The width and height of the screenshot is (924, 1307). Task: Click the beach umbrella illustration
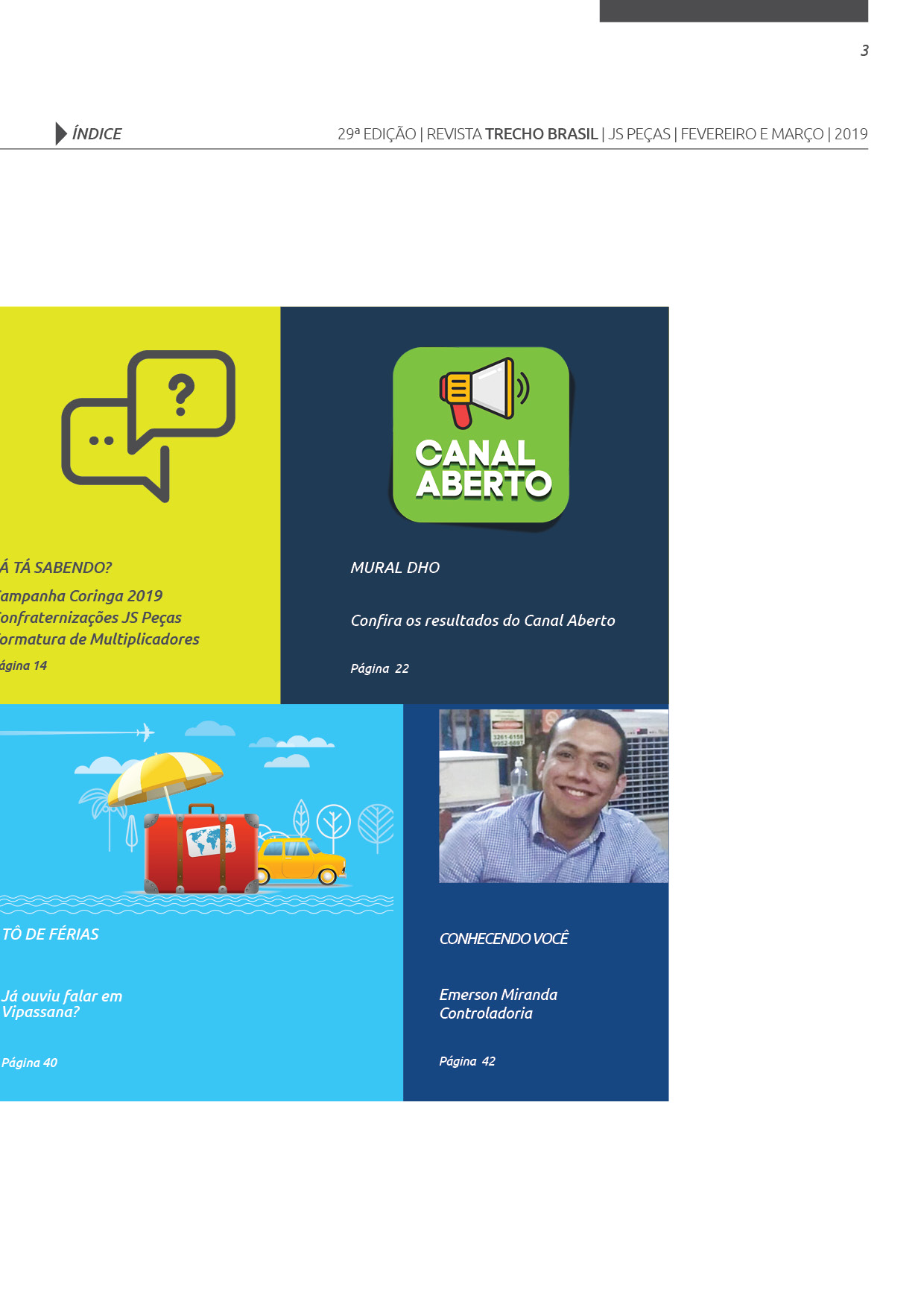(165, 777)
